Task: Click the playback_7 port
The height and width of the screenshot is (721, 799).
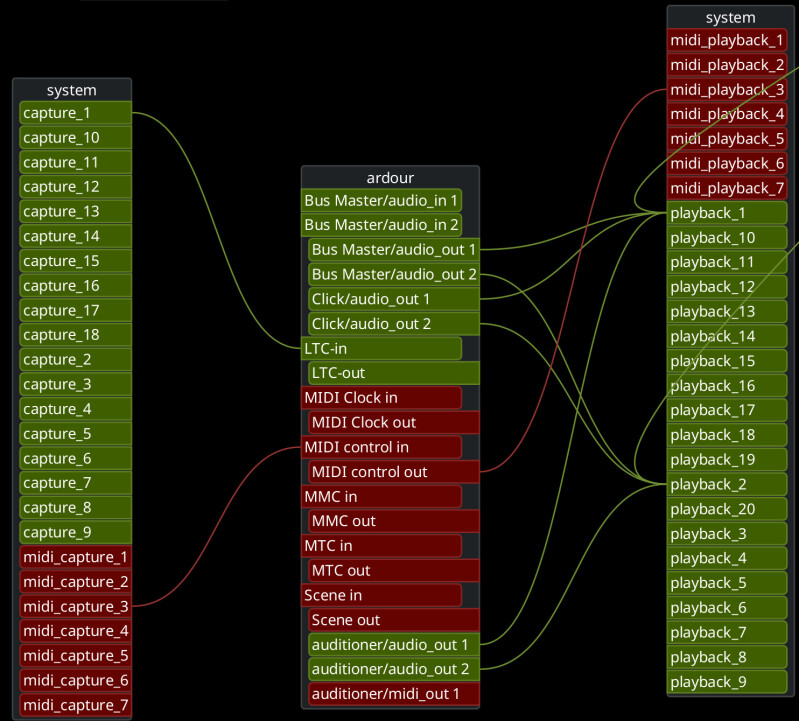Action: [x=727, y=632]
